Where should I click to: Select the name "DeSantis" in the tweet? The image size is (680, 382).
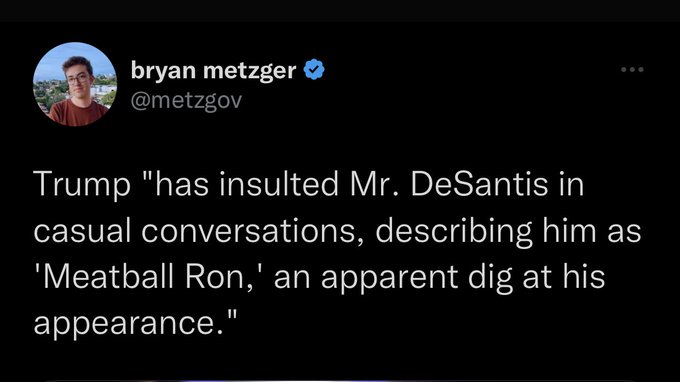click(x=479, y=183)
